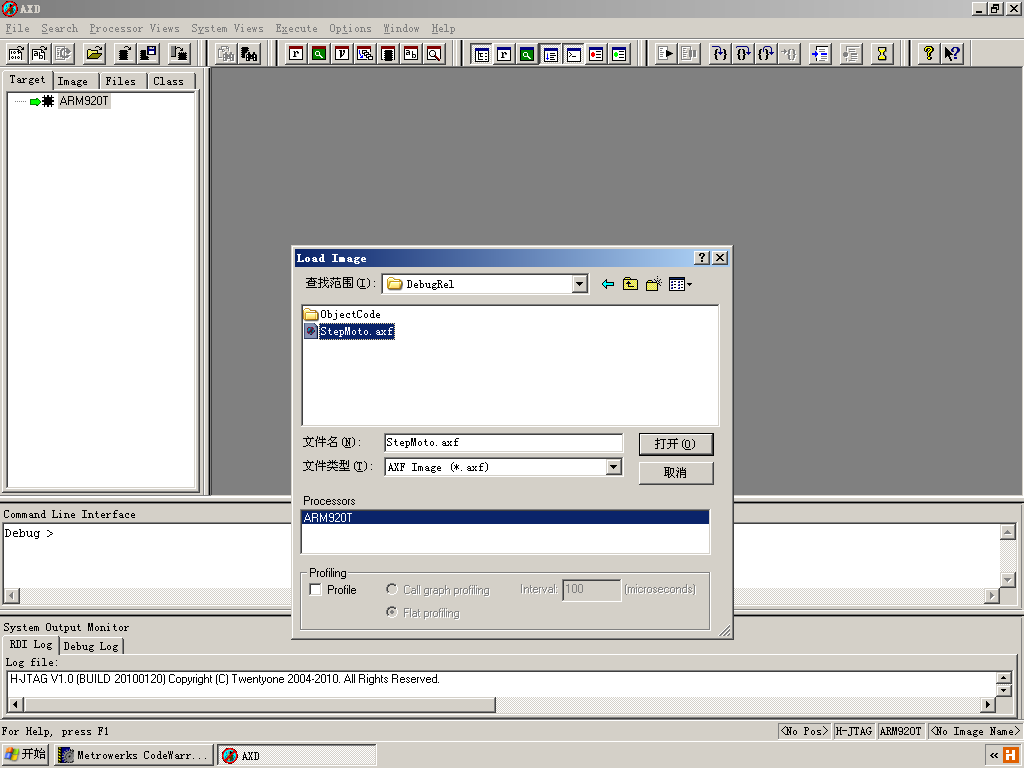The height and width of the screenshot is (768, 1024).
Task: Enable the Profile checkbox
Action: pos(315,590)
